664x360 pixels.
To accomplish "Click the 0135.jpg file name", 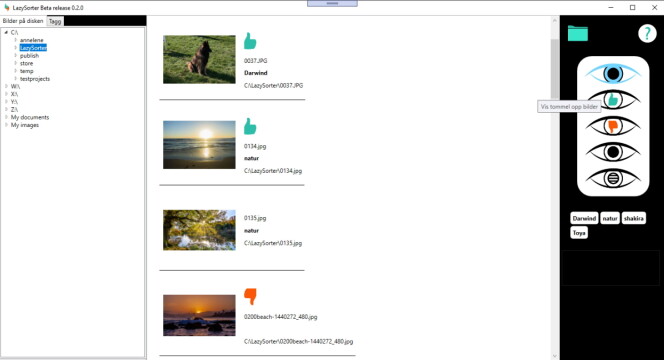I will tap(255, 218).
